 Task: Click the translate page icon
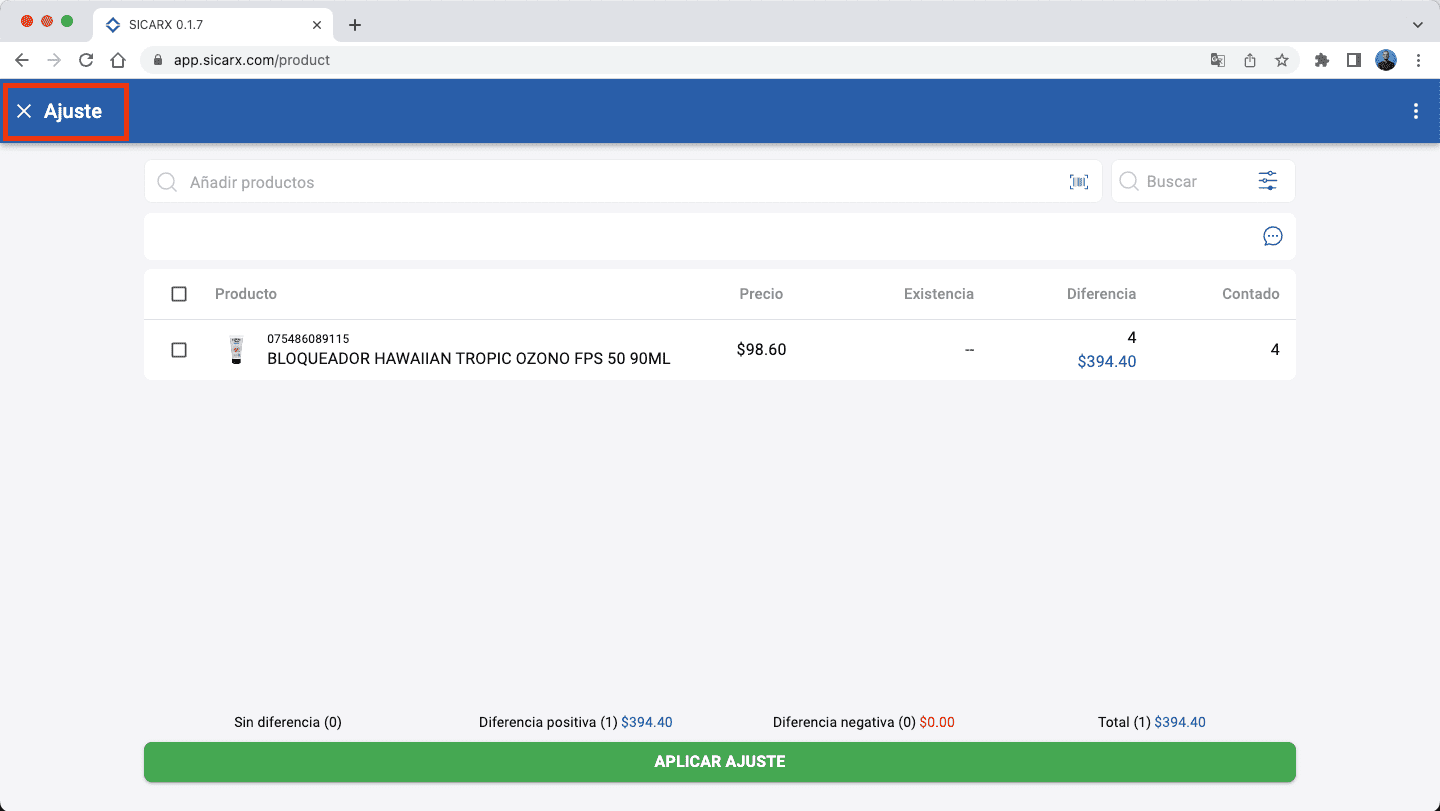[x=1217, y=60]
